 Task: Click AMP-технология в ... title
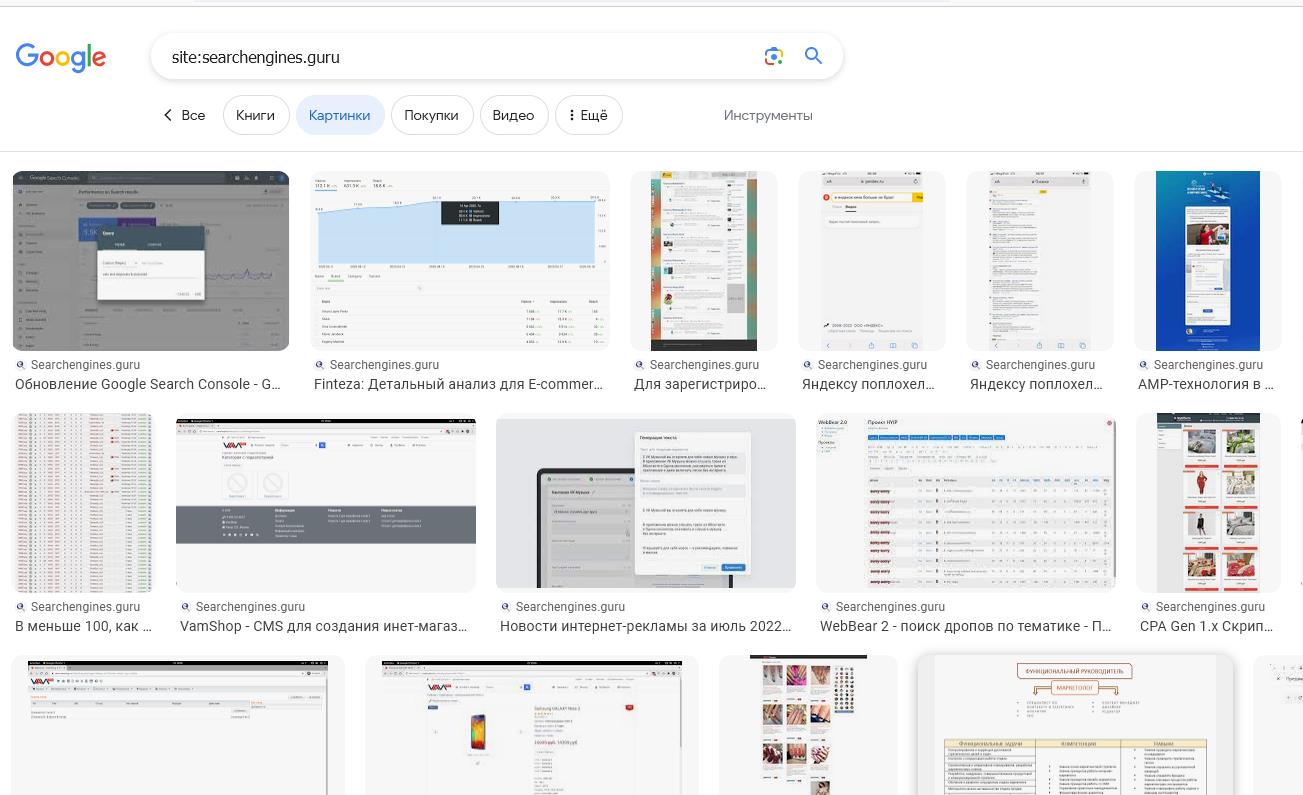(x=1206, y=384)
